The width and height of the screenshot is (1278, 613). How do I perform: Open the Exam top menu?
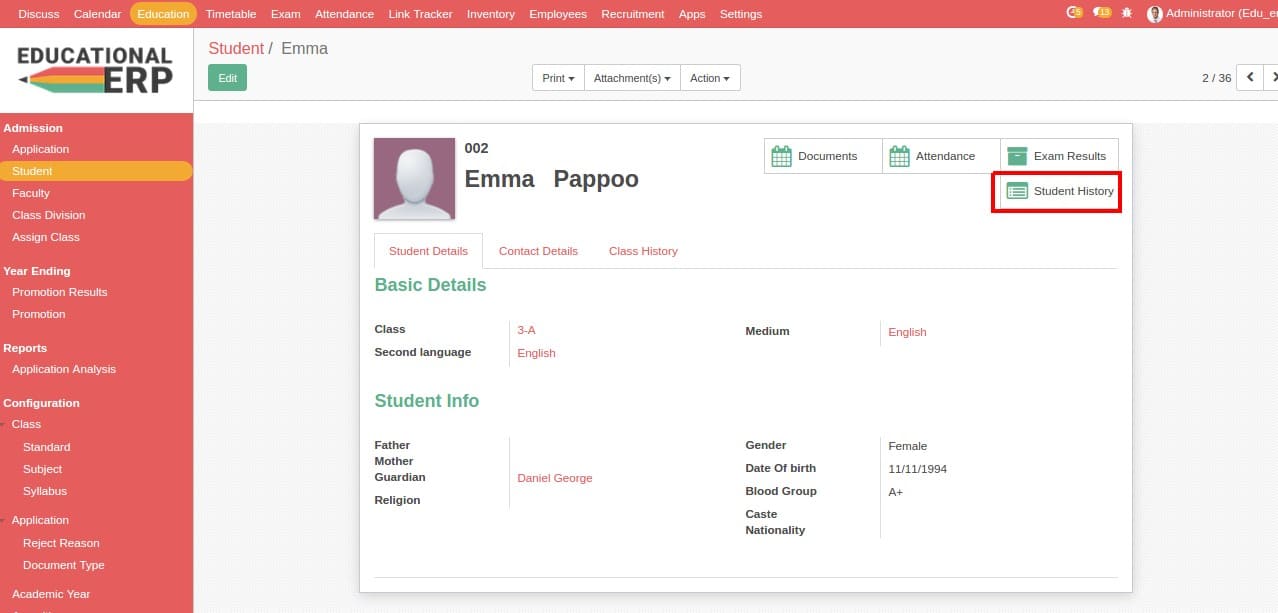click(x=286, y=14)
